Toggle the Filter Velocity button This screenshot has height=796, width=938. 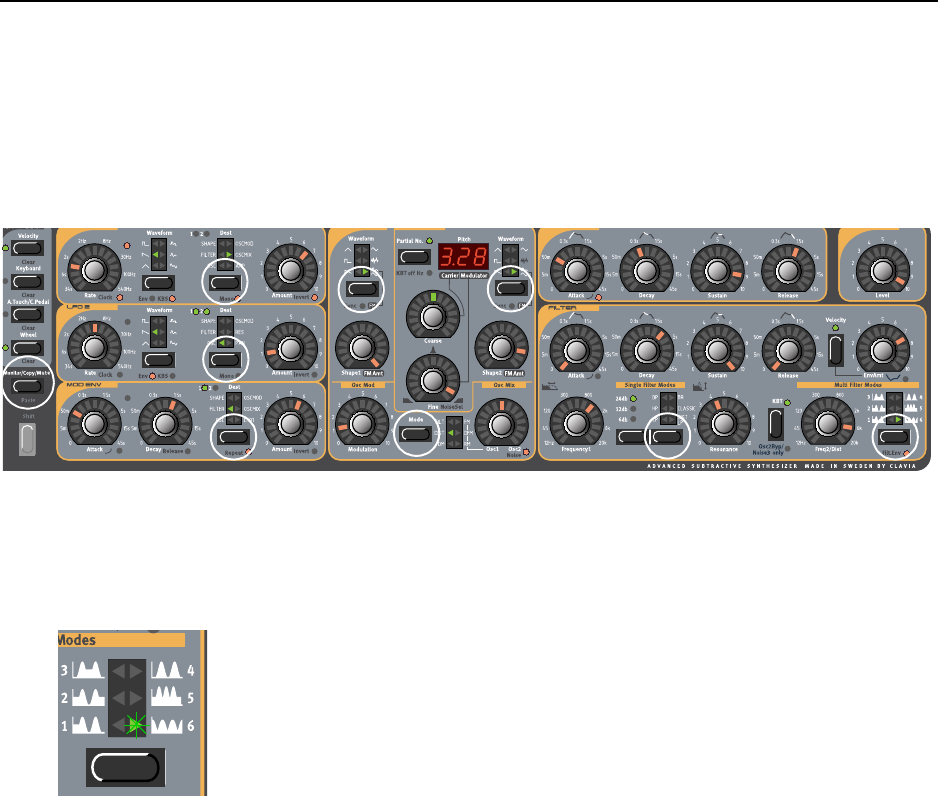coord(836,350)
